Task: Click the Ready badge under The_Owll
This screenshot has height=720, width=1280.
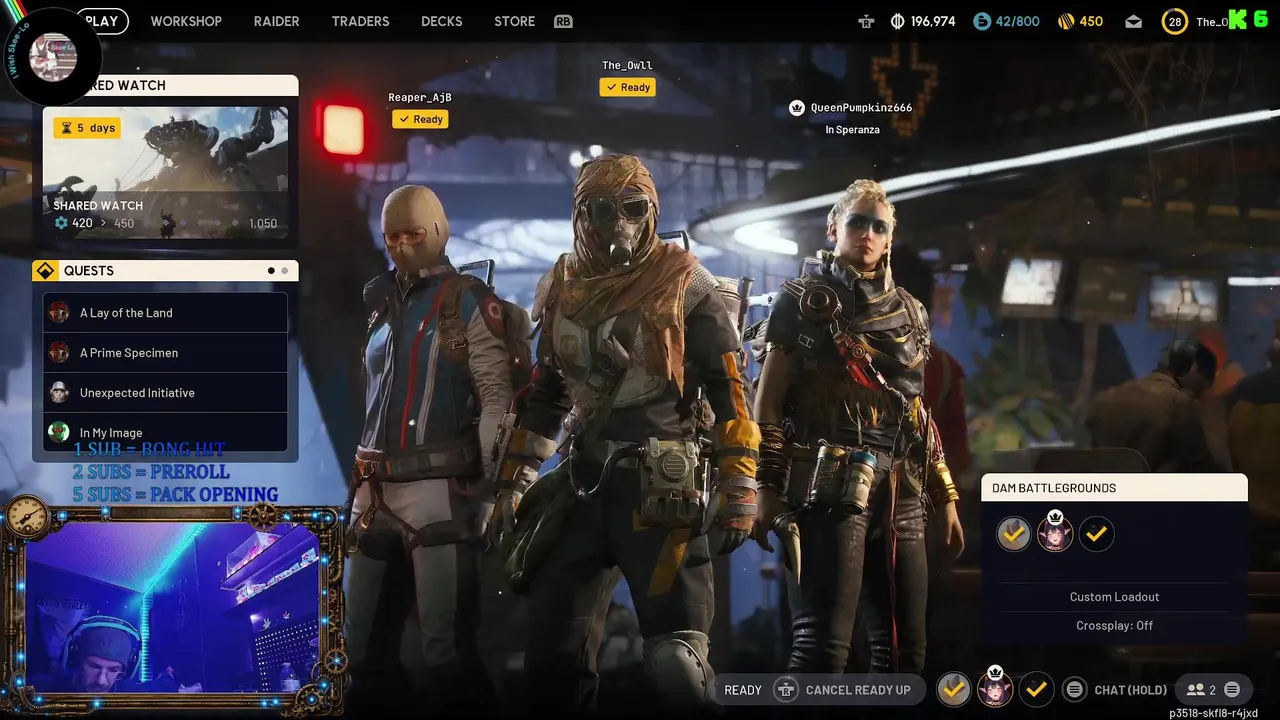Action: [627, 87]
